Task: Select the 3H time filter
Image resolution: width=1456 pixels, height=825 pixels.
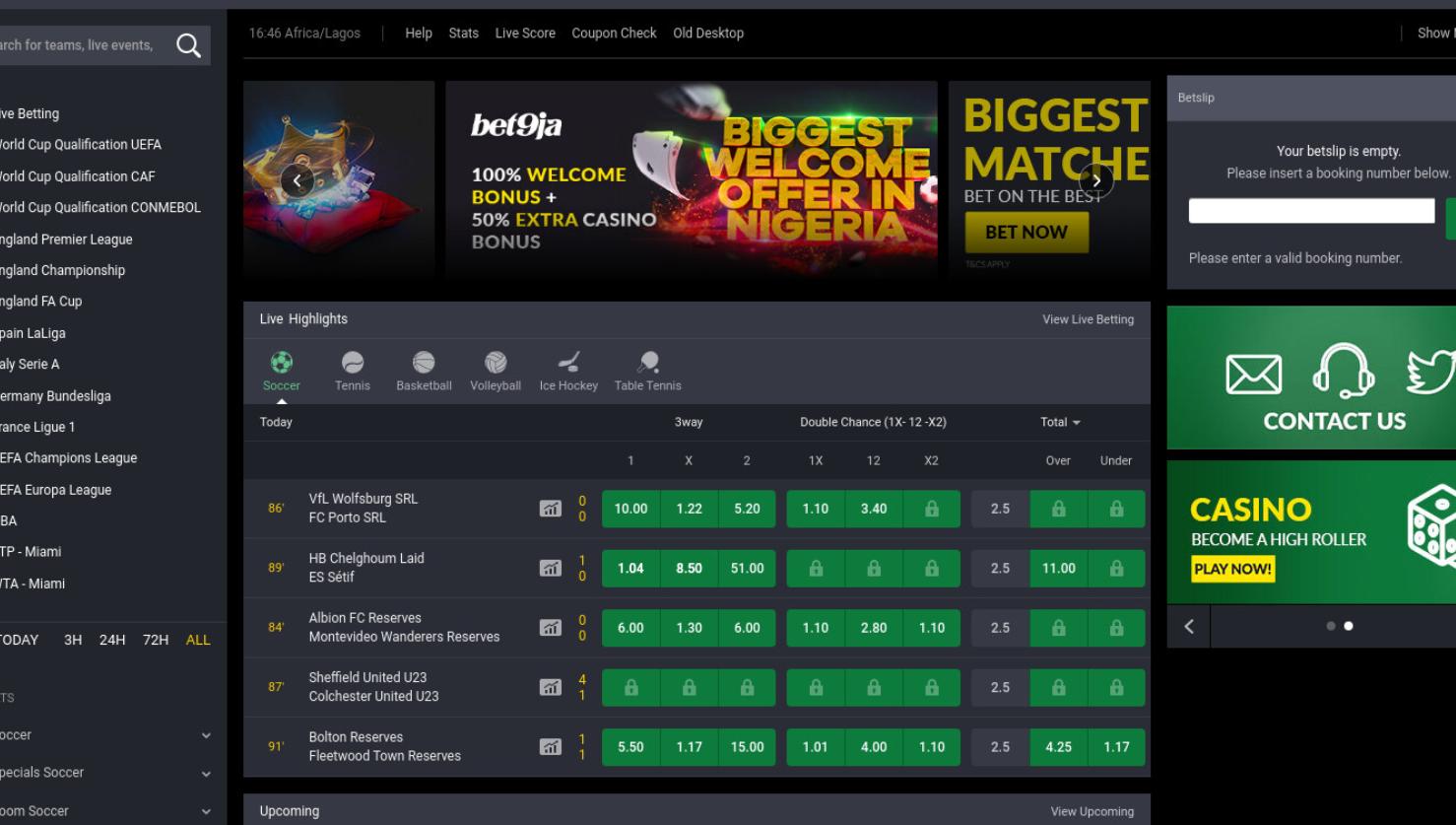Action: click(x=73, y=640)
